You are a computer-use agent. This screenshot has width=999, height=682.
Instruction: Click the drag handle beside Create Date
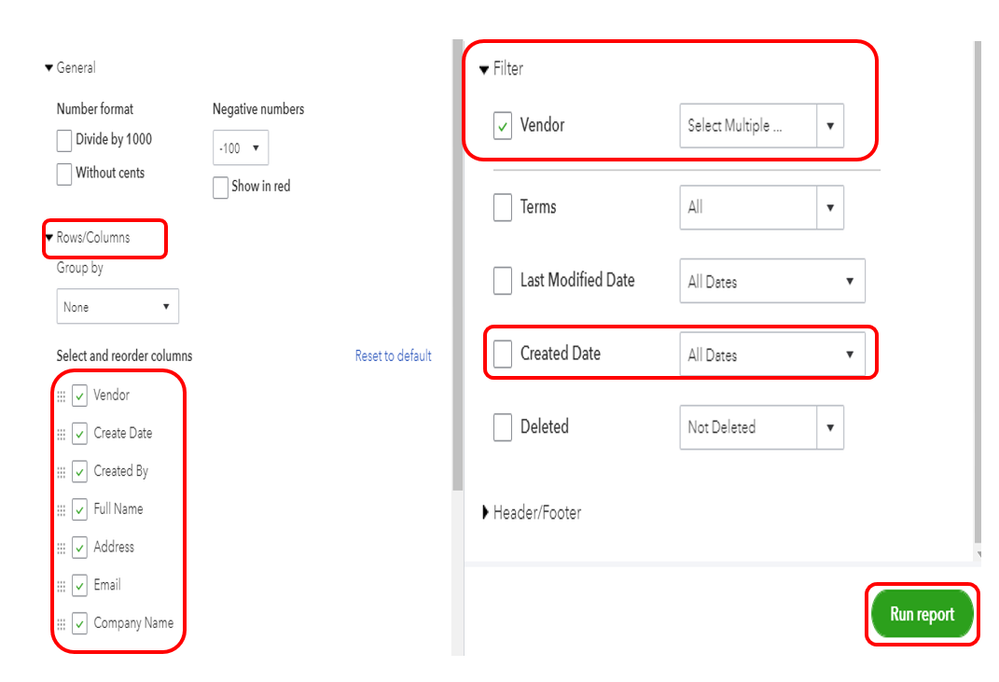[61, 434]
